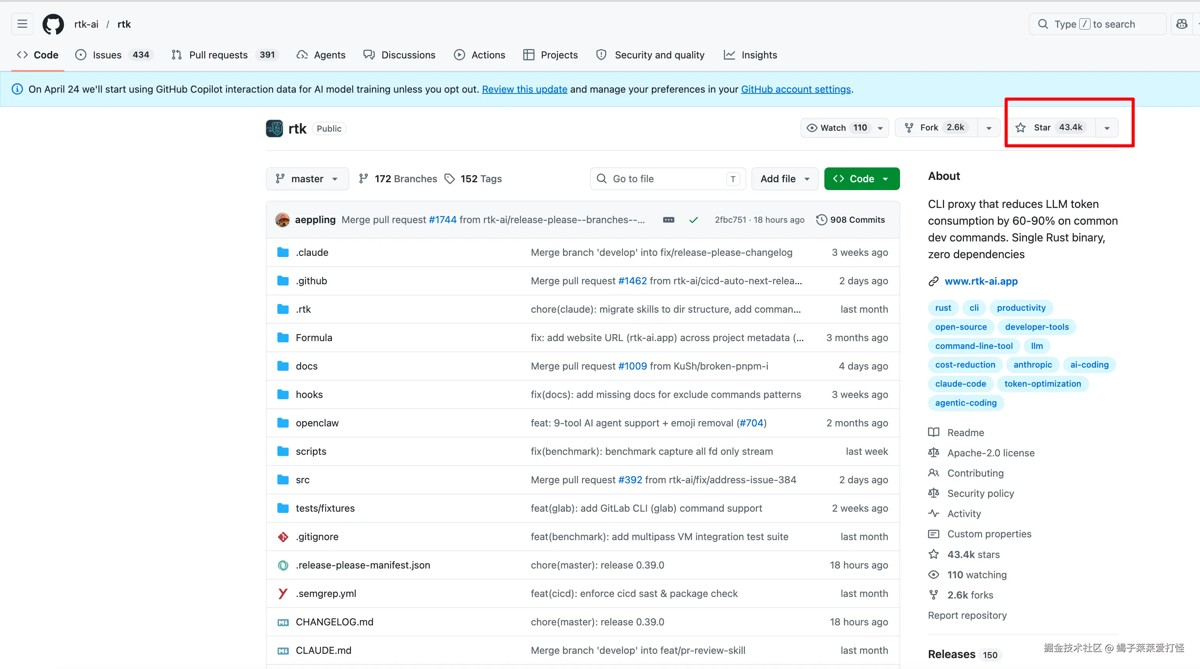Screen dimensions: 1200x669
Task: Click the Formula folder icon
Action: [283, 338]
